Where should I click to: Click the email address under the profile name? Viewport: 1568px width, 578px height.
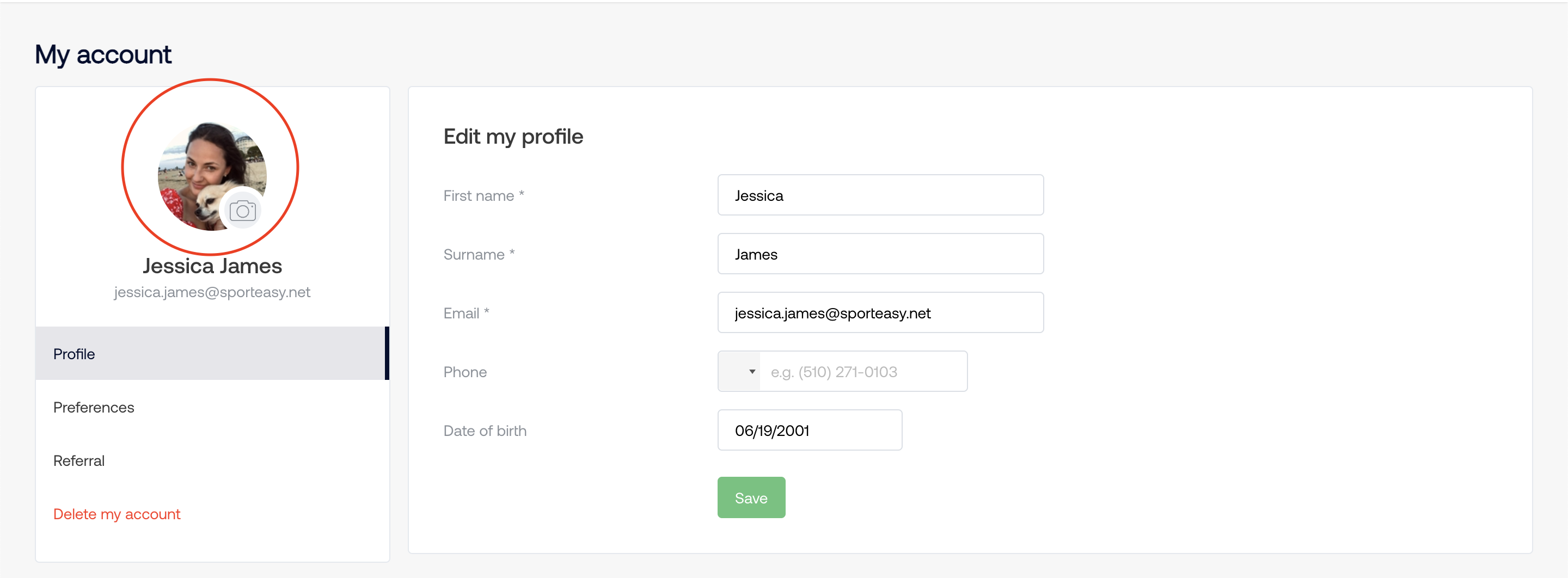[212, 292]
